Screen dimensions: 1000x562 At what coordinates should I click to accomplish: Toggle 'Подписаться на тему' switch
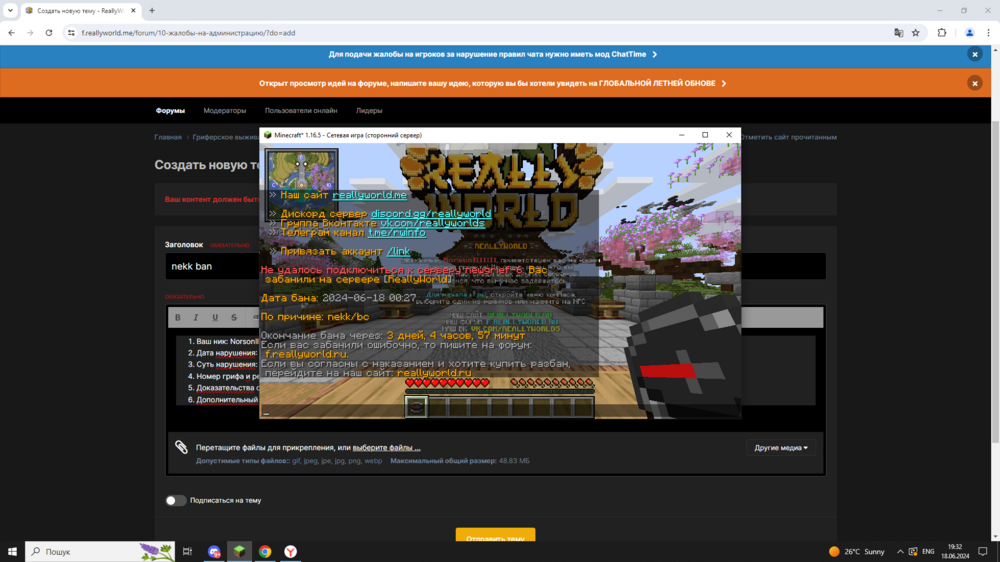coord(175,501)
